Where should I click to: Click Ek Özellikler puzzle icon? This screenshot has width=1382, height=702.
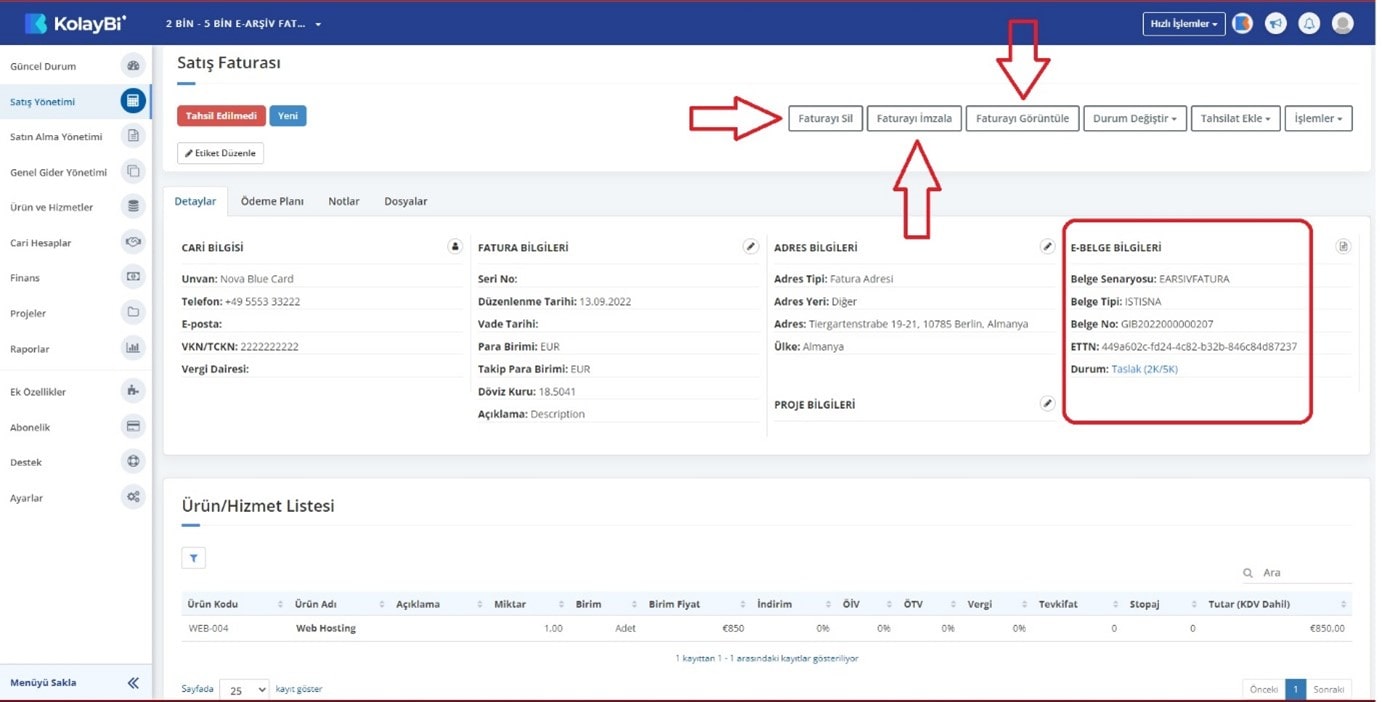133,391
